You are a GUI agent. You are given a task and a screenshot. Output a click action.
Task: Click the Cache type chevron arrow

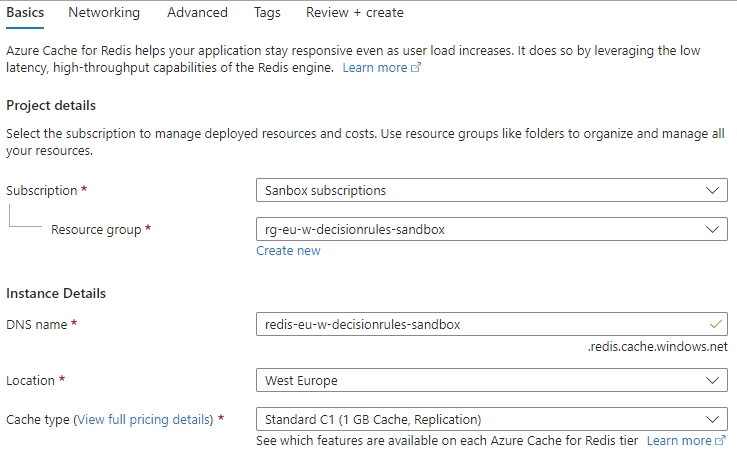712,420
